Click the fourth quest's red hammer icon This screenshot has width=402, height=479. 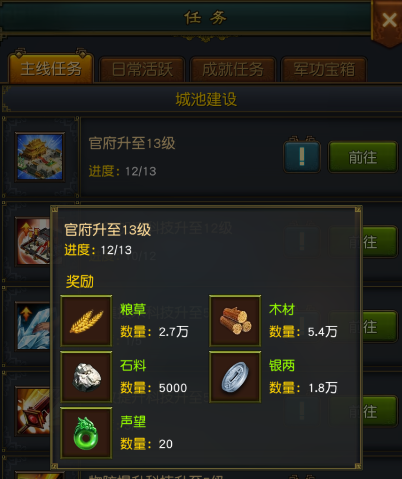pyautogui.click(x=33, y=411)
